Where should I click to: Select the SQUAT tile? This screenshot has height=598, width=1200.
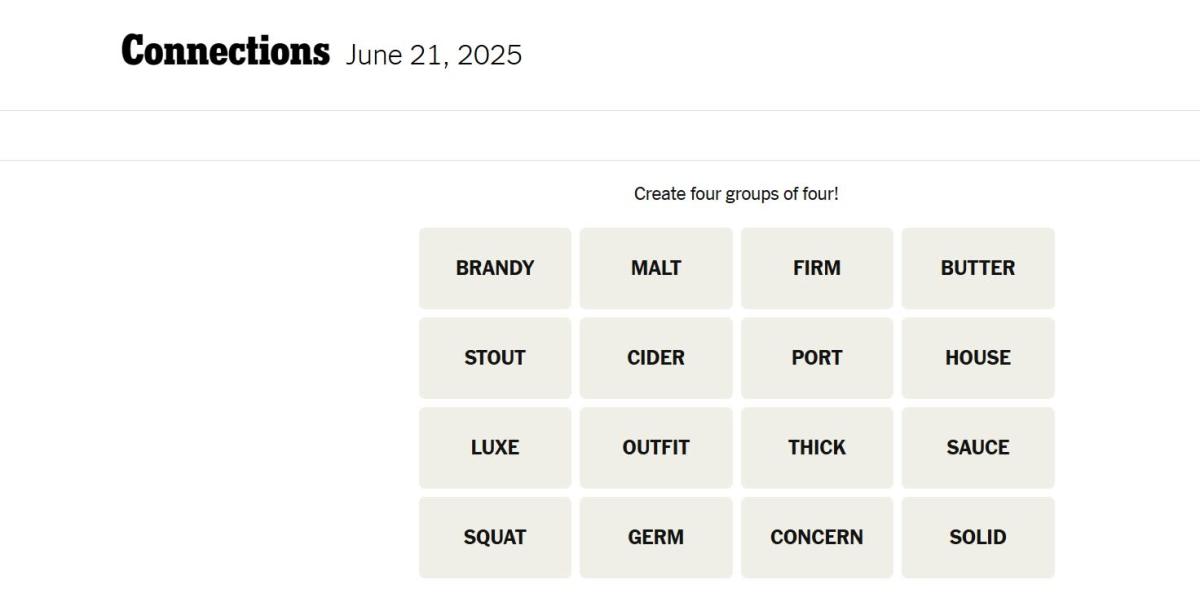(x=495, y=537)
